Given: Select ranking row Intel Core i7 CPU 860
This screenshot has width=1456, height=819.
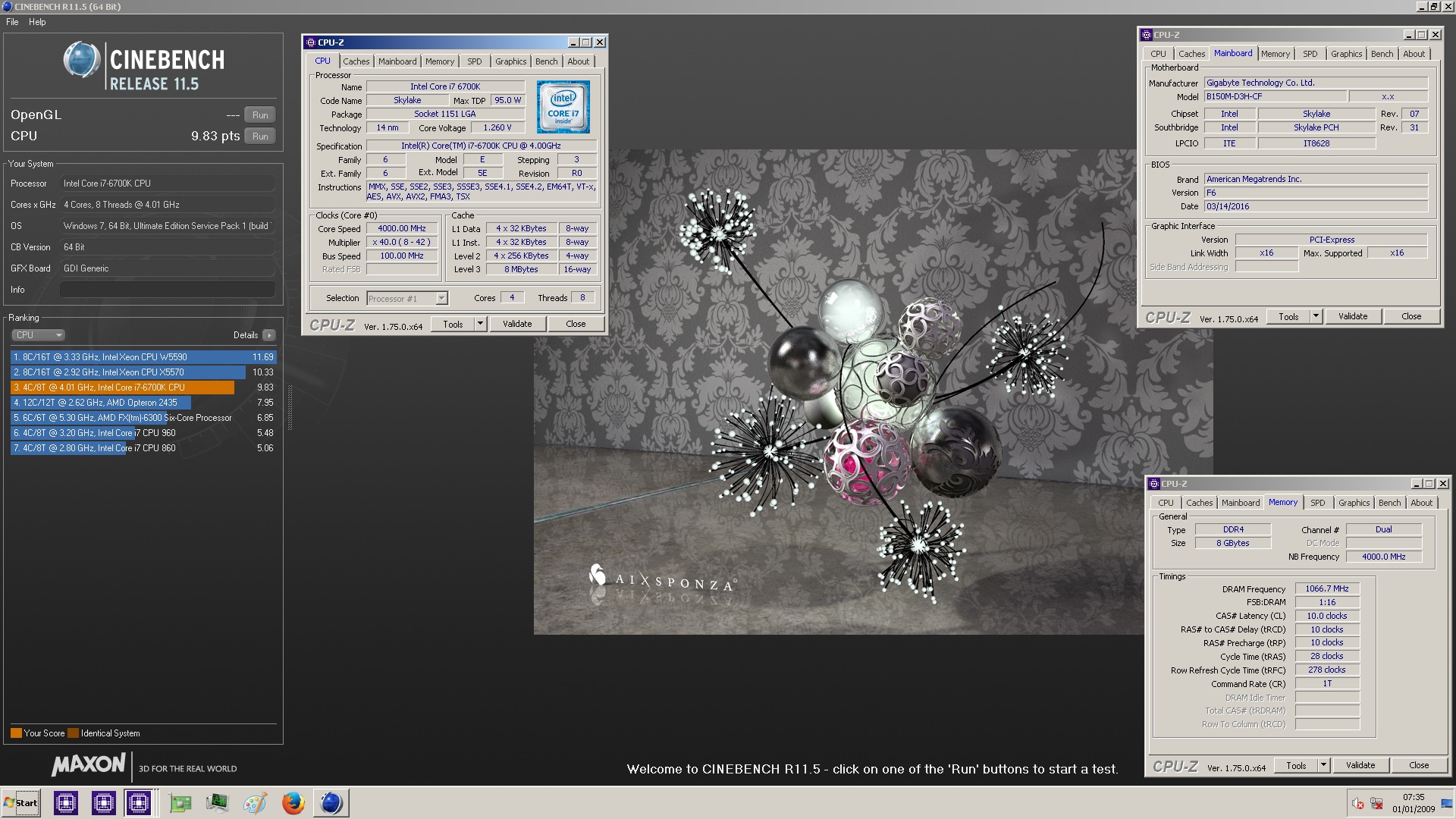Looking at the screenshot, I should 143,448.
